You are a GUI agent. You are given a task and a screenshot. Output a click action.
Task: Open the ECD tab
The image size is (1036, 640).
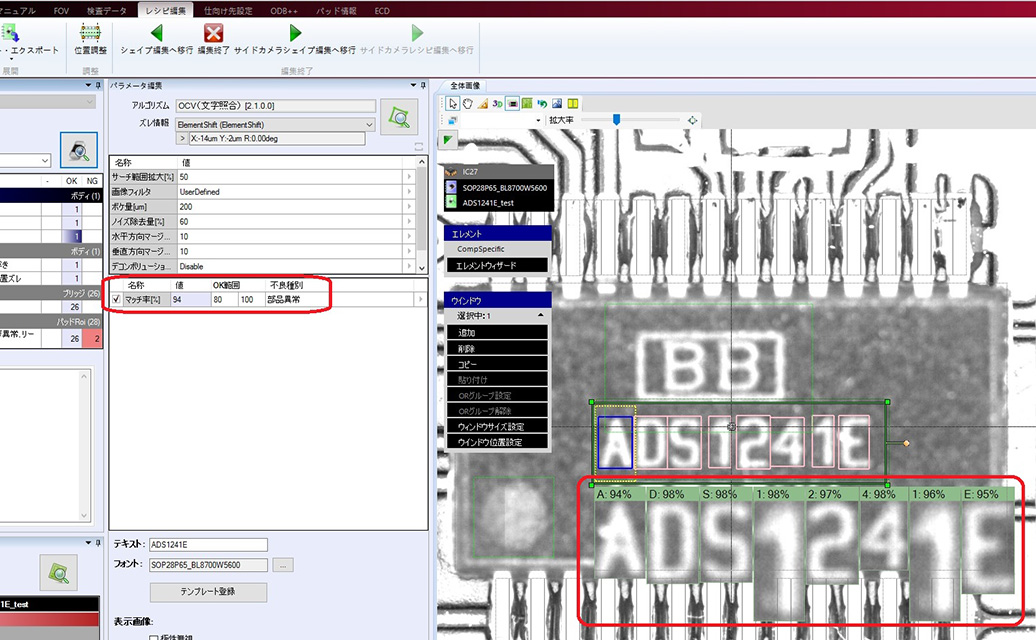point(382,11)
